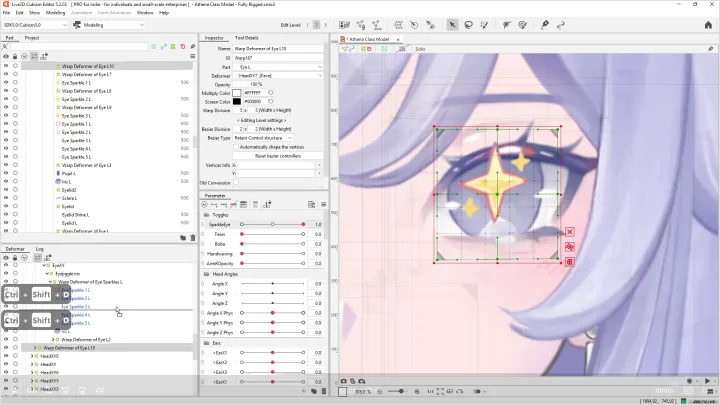Close the Athena Class Model document tab
Image resolution: width=720 pixels, height=405 pixels.
(x=398, y=39)
